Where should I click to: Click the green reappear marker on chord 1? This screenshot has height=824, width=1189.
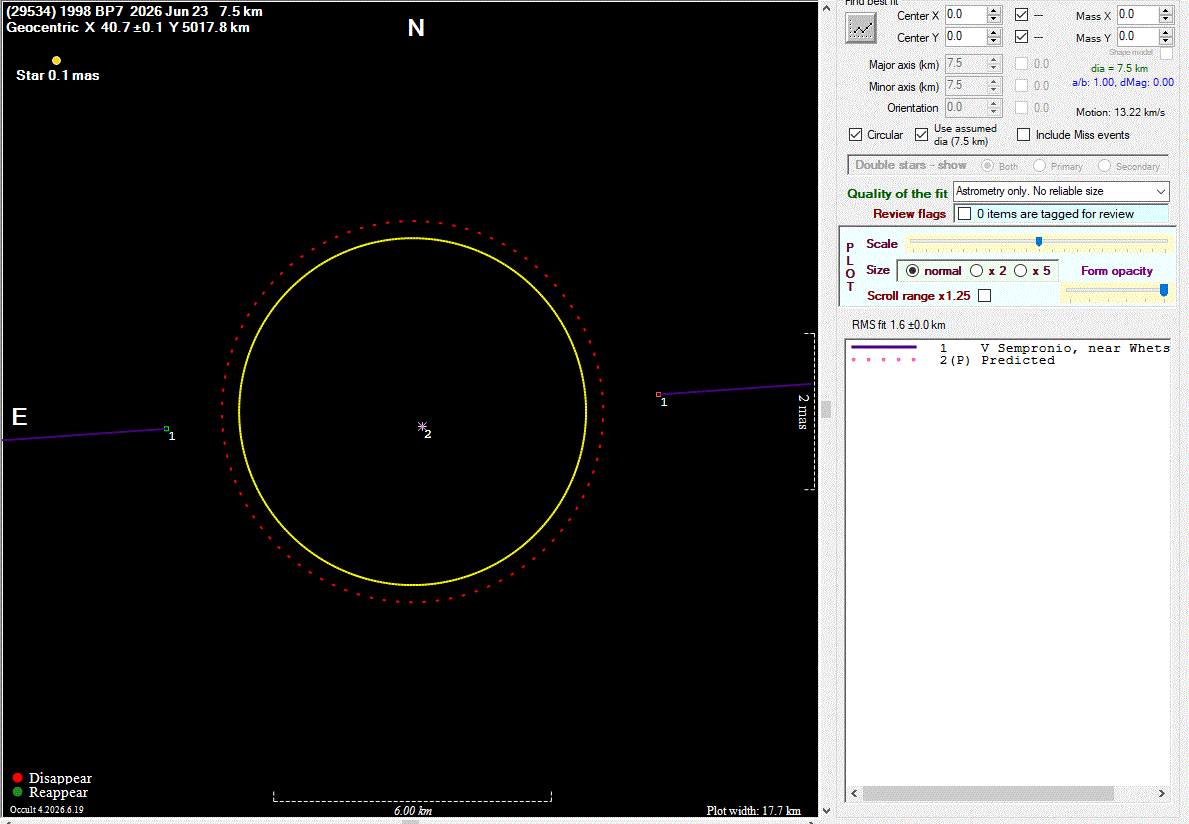pos(167,429)
